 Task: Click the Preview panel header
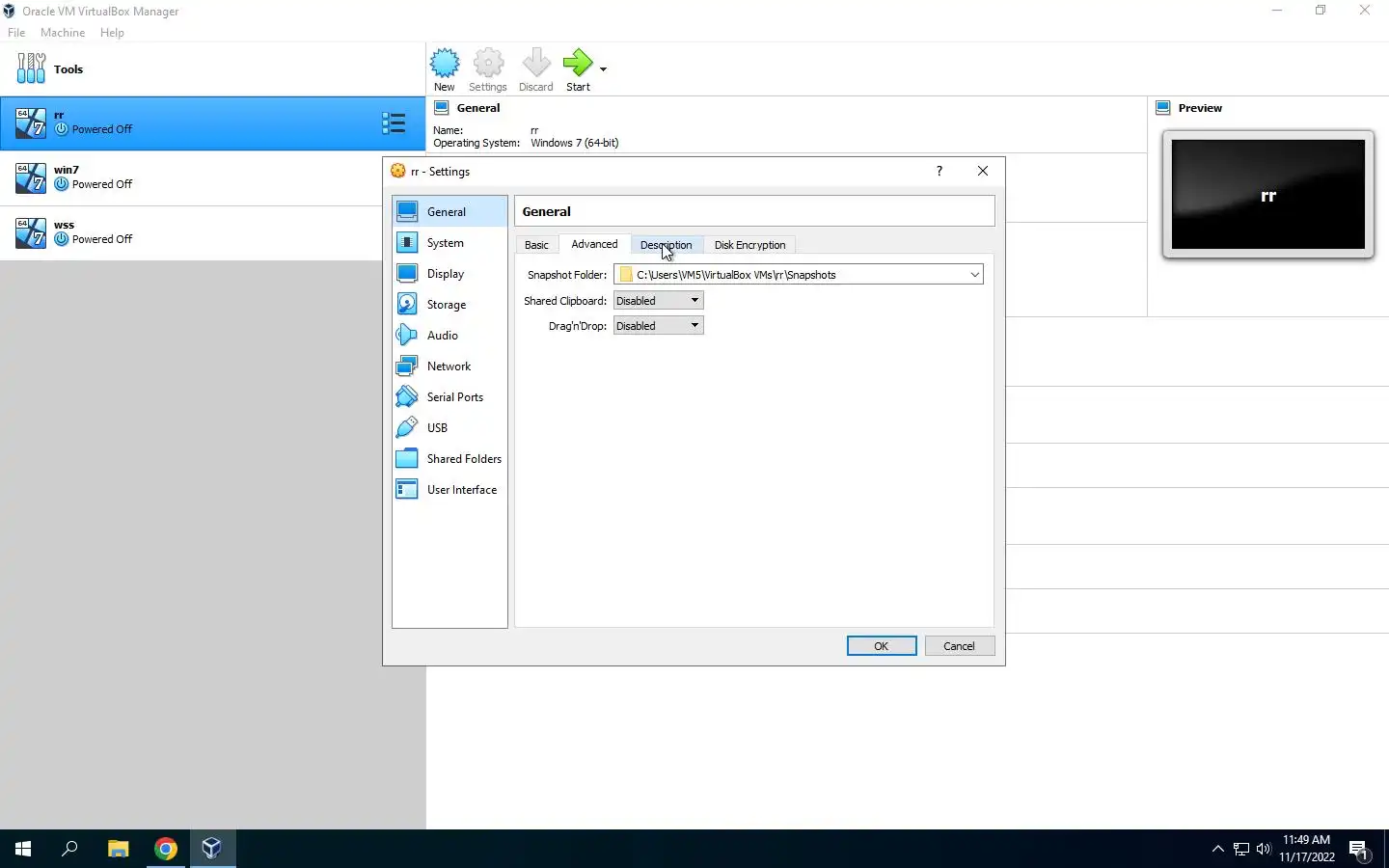coord(1200,108)
